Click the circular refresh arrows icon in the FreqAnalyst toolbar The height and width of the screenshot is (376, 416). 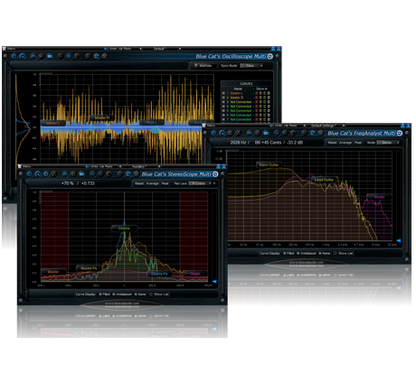coord(312,133)
